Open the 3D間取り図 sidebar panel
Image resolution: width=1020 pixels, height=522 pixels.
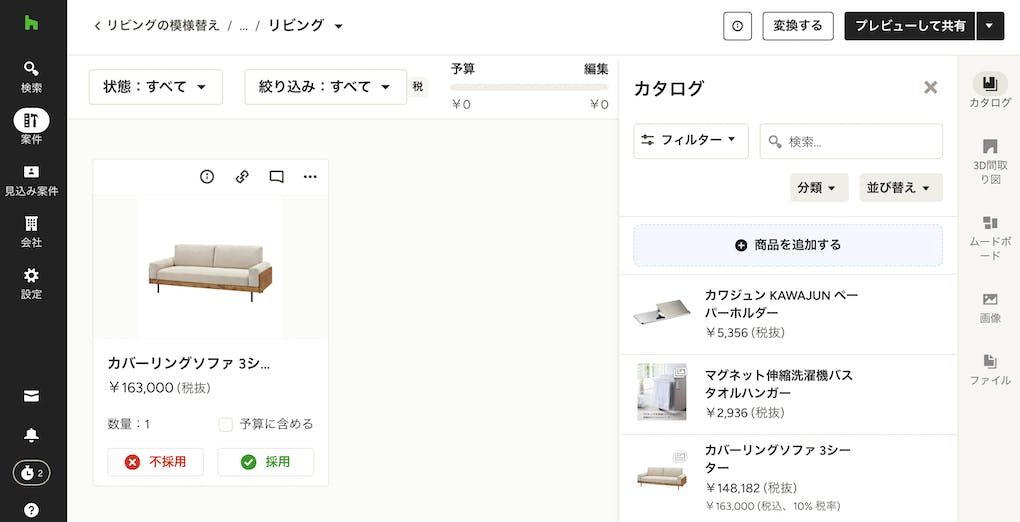989,161
